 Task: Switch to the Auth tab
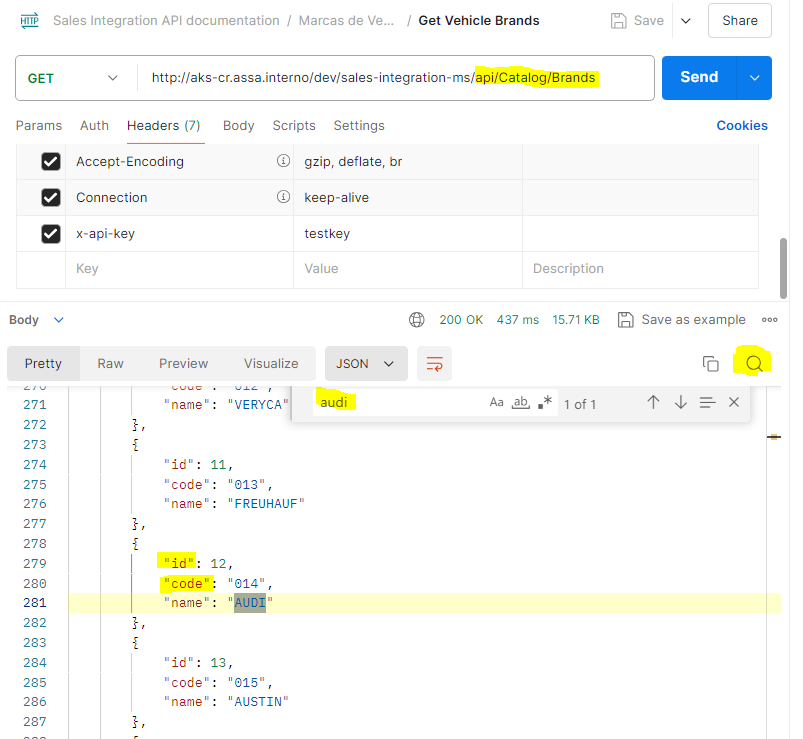[94, 125]
